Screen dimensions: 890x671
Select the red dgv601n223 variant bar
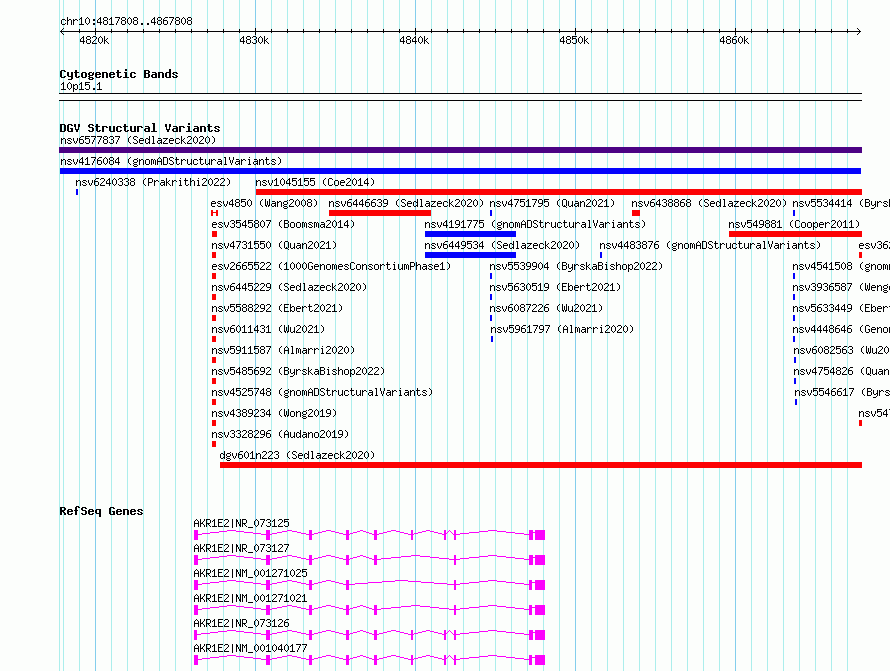tap(541, 465)
